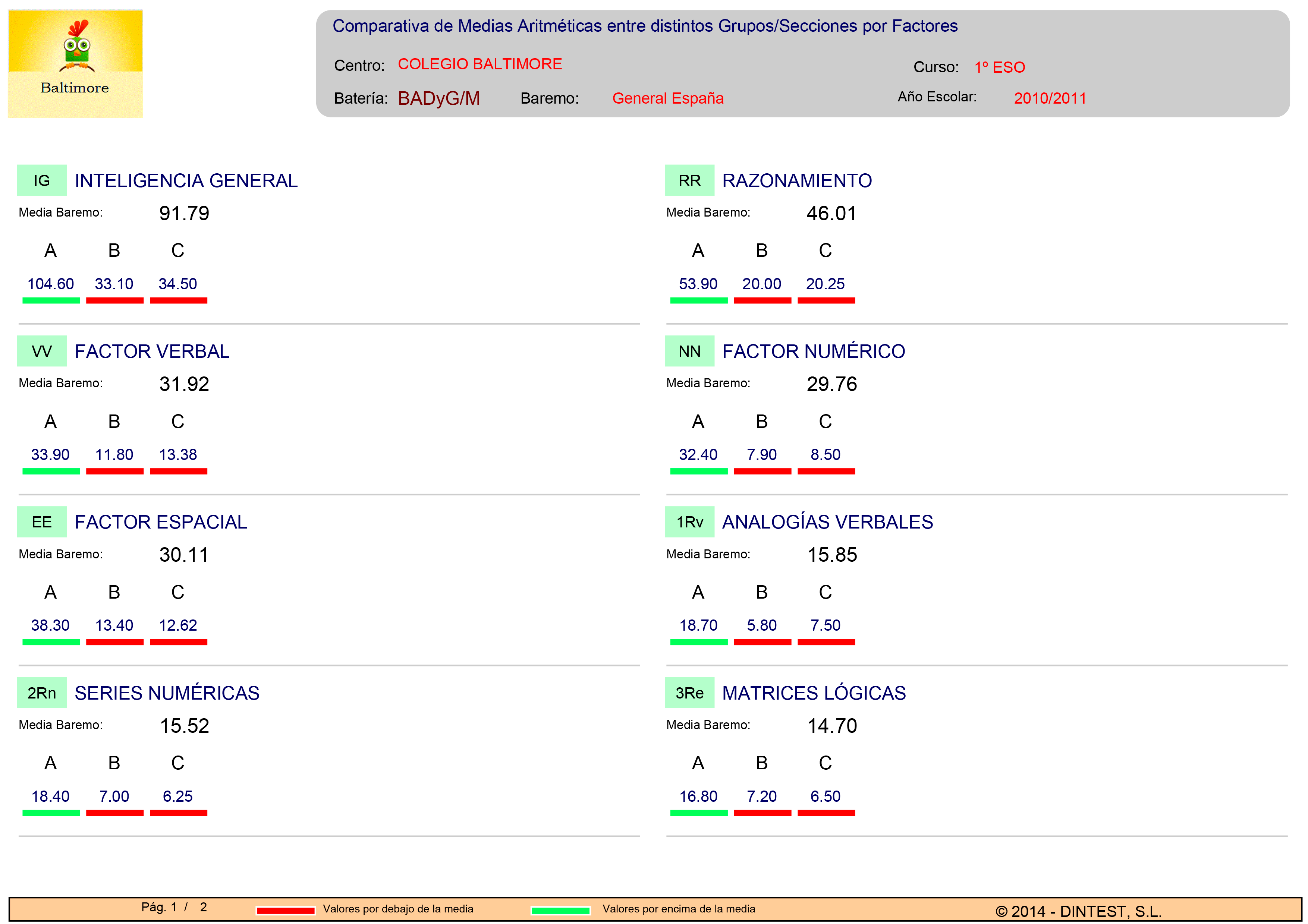1308x924 pixels.
Task: Click the IG factor code badge
Action: [x=42, y=180]
